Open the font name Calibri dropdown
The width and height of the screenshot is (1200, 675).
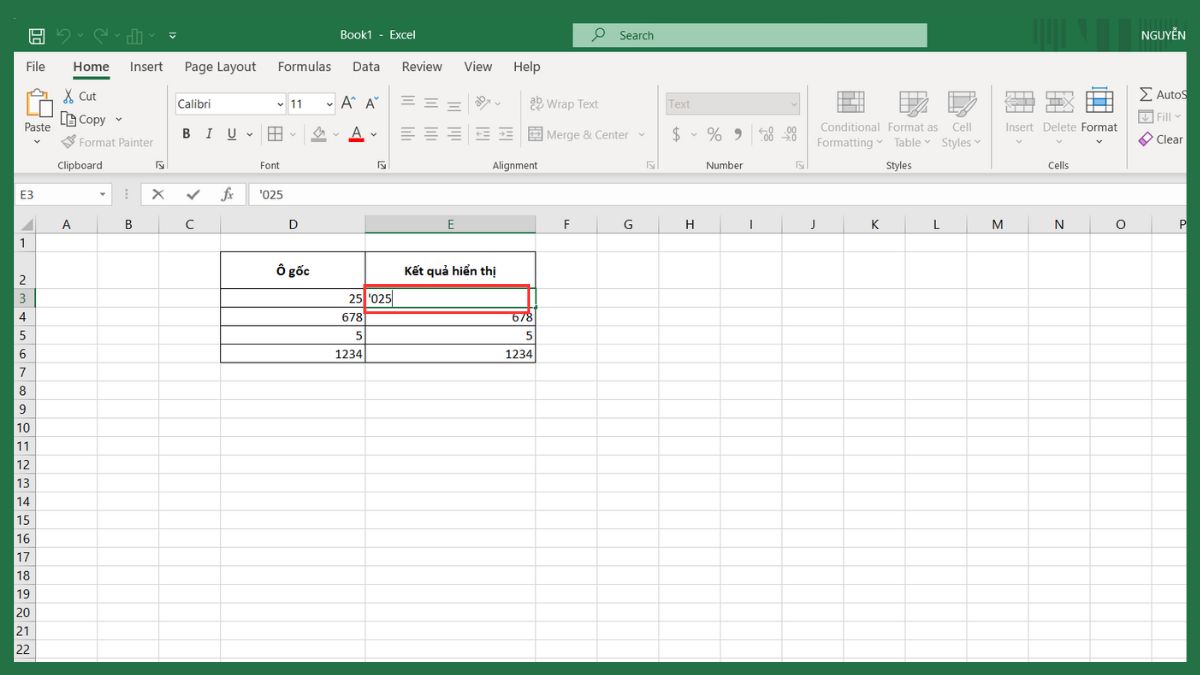279,104
